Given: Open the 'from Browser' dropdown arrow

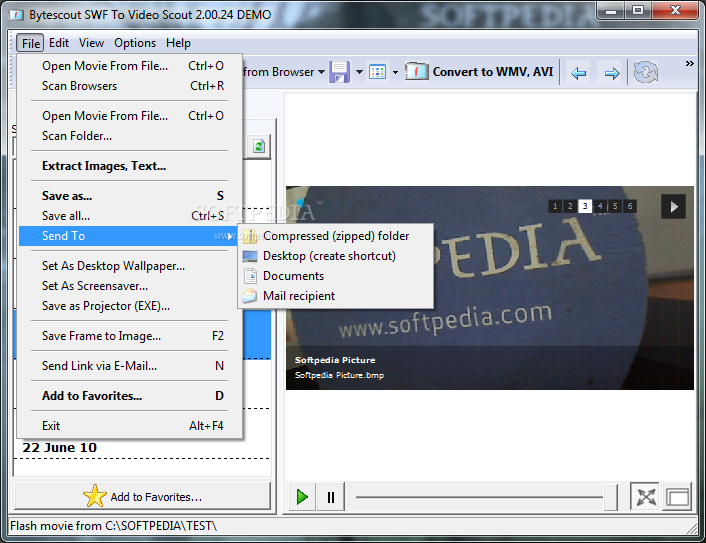Looking at the screenshot, I should click(321, 72).
